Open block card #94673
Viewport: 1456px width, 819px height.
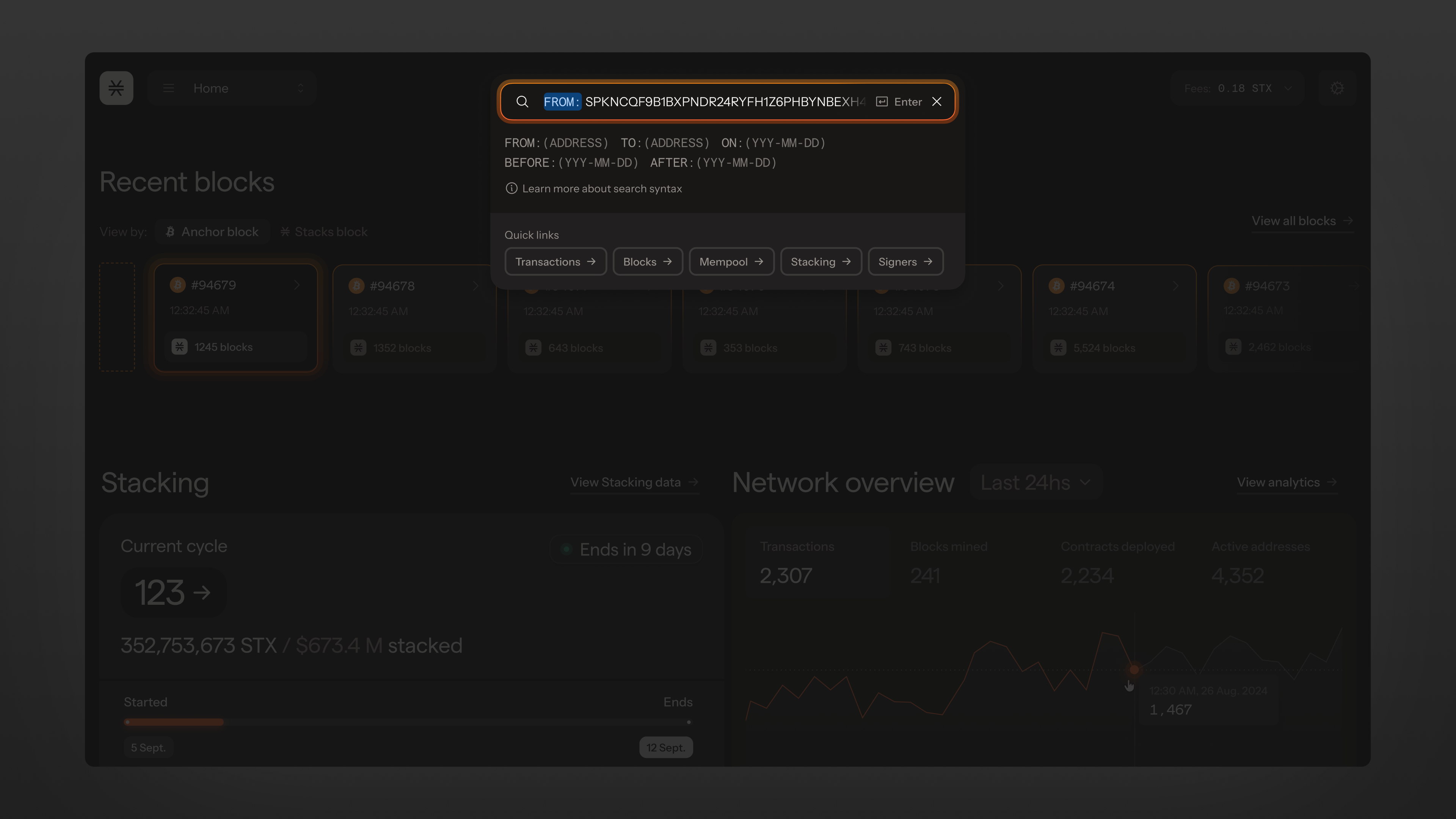1289,318
